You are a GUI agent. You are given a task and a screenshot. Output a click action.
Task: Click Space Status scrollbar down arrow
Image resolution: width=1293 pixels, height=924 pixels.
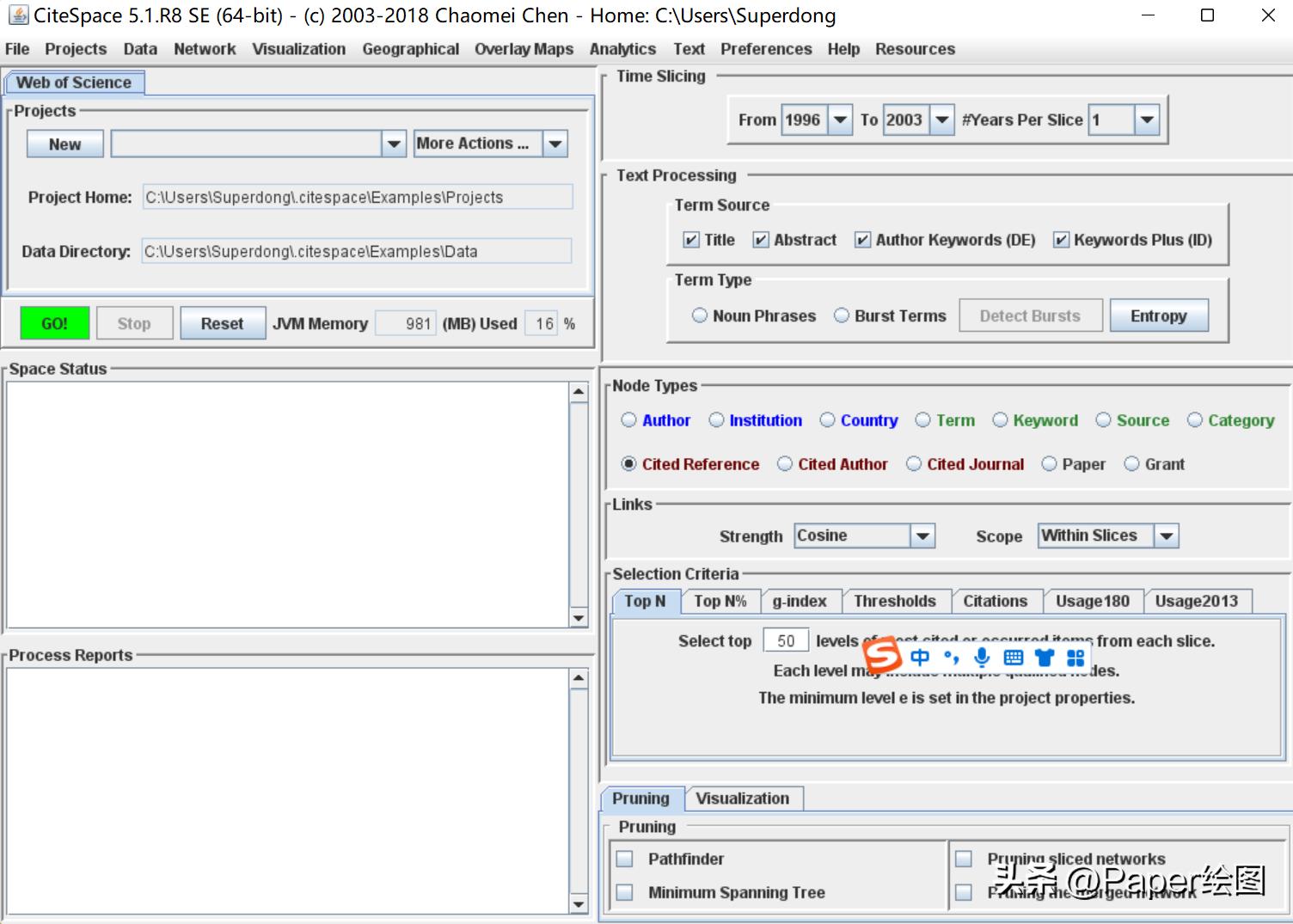[x=579, y=618]
